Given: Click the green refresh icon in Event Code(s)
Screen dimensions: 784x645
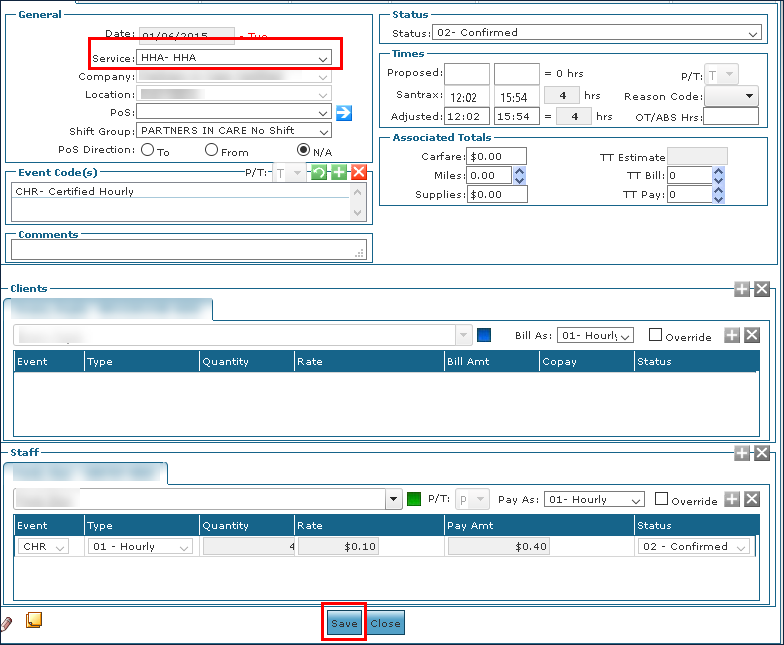Looking at the screenshot, I should pyautogui.click(x=319, y=173).
